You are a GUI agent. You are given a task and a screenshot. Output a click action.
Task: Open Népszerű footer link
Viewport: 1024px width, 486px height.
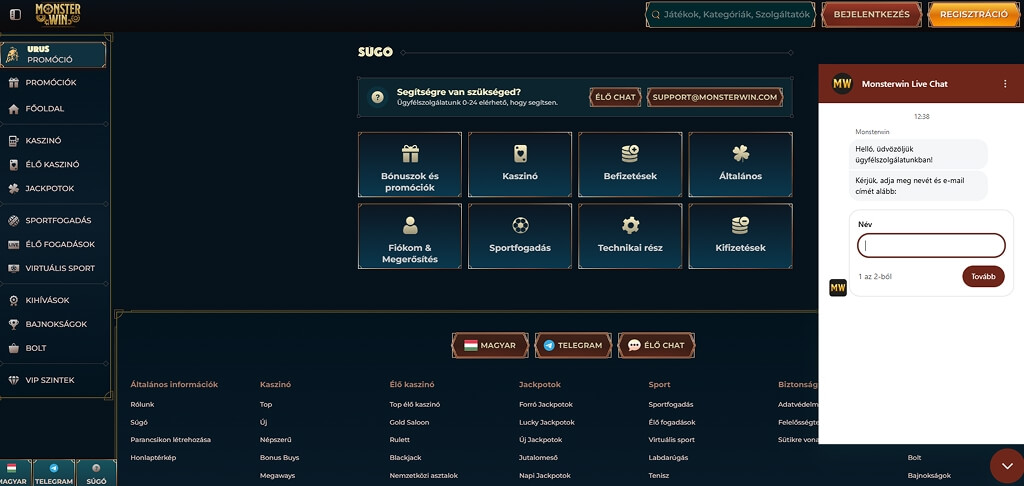coord(276,440)
